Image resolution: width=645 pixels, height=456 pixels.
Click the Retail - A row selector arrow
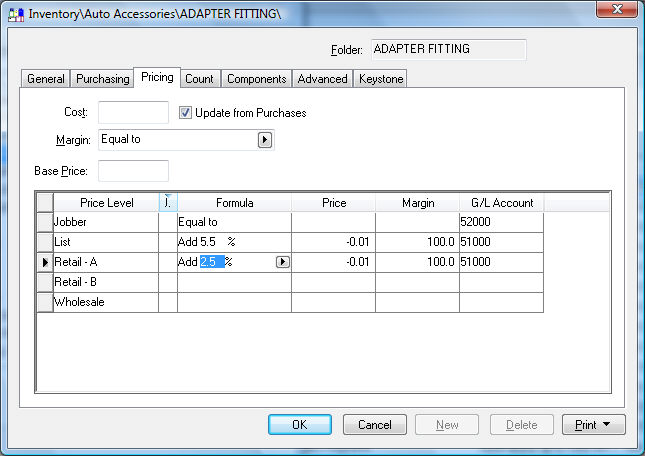tap(44, 262)
